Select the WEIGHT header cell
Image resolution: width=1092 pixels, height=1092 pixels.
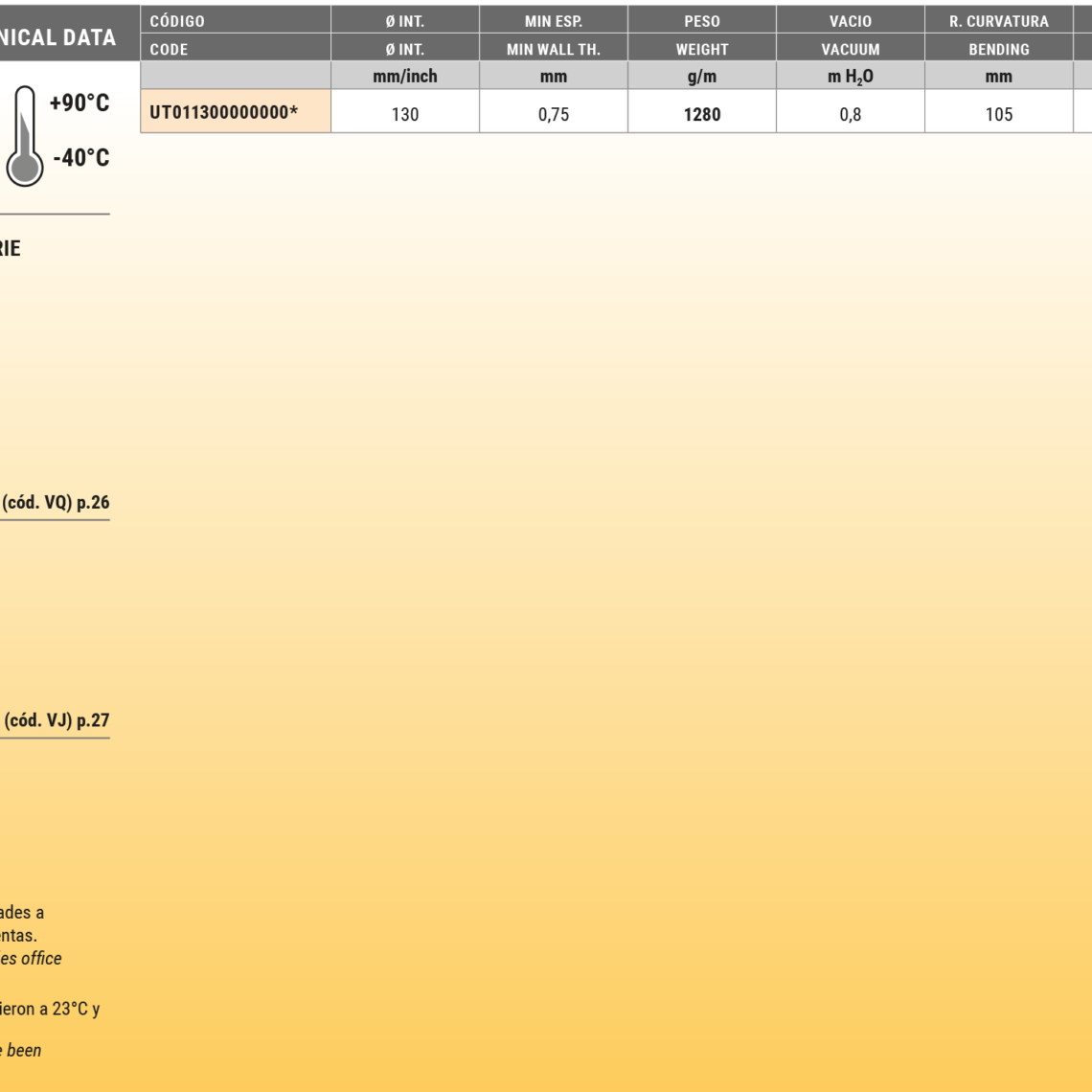click(702, 49)
